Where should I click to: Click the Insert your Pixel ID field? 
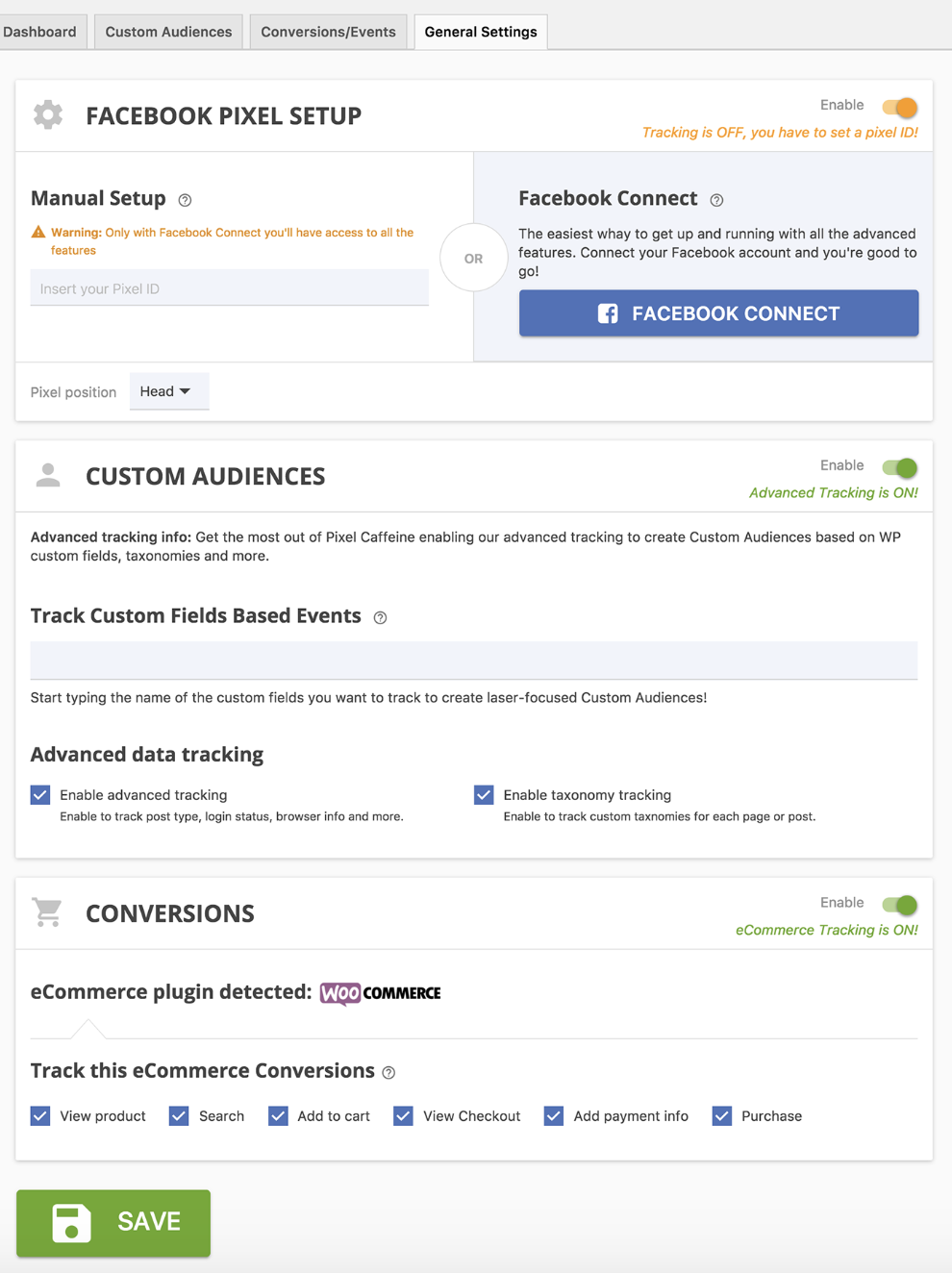[x=229, y=288]
